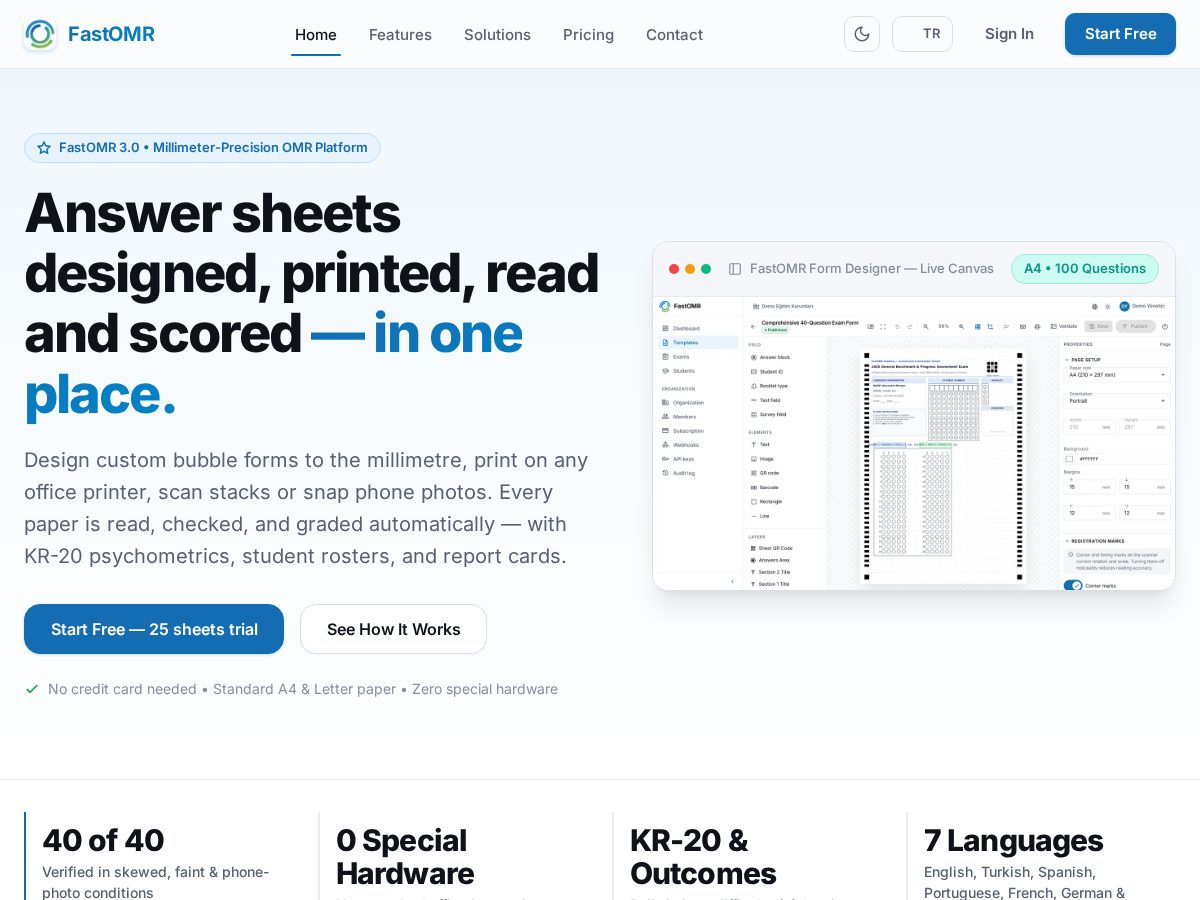Open the Features nav item
1200x900 pixels.
[x=400, y=34]
